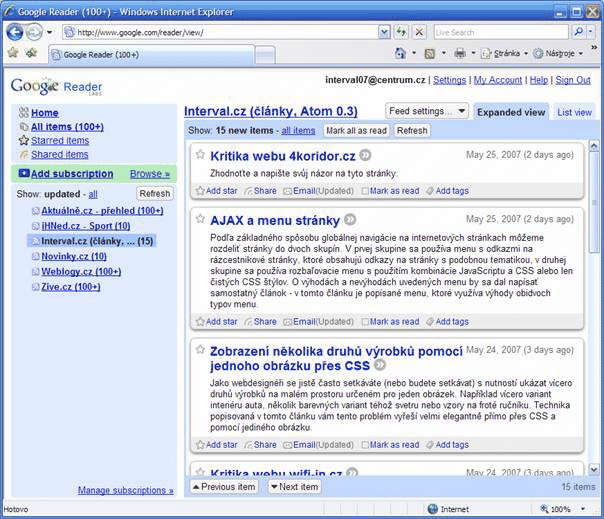Star the AJAX a menu stránky title
Viewport: 604px width, 519px height.
click(x=200, y=219)
